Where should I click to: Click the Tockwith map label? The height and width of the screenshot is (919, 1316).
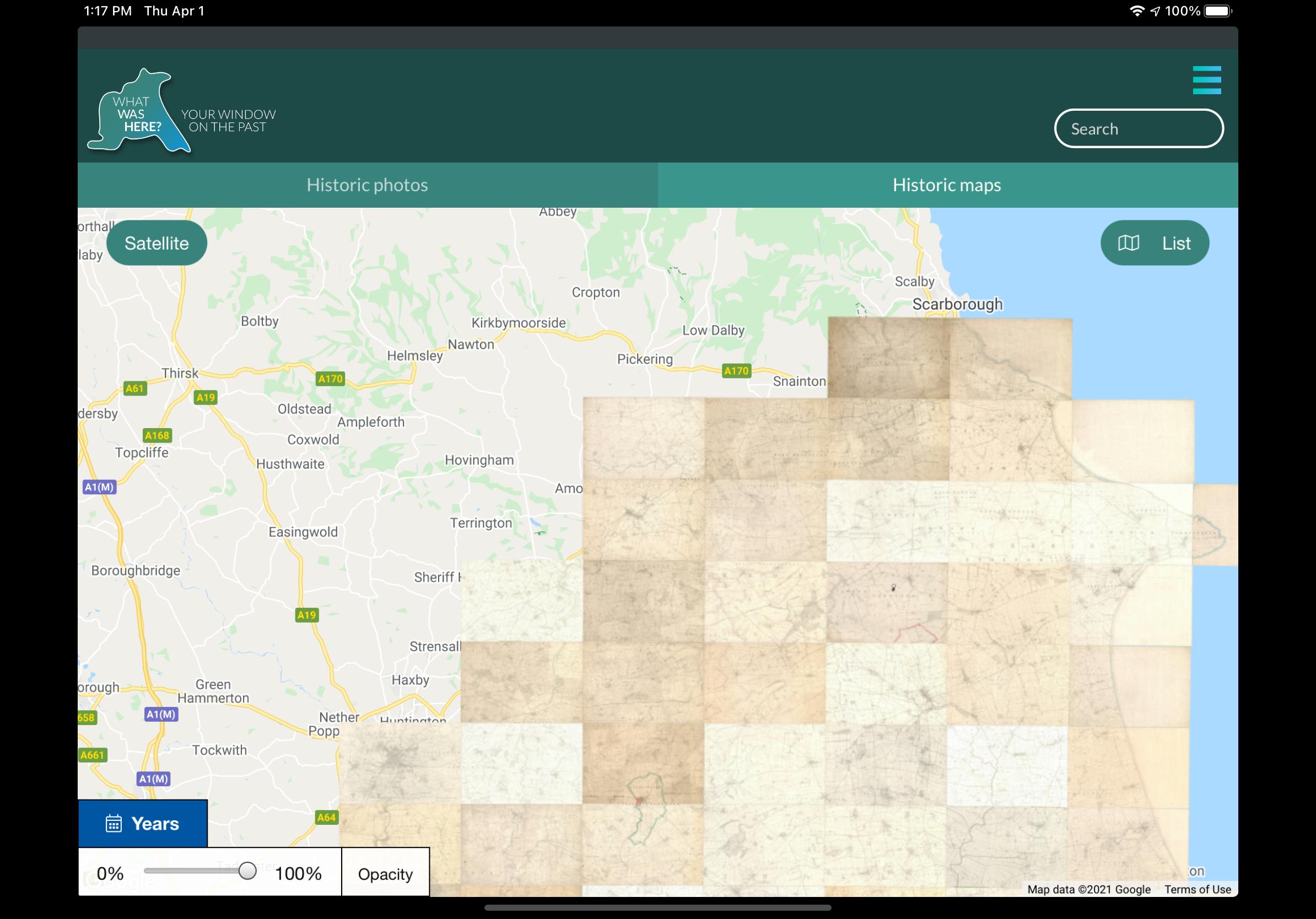[x=219, y=750]
